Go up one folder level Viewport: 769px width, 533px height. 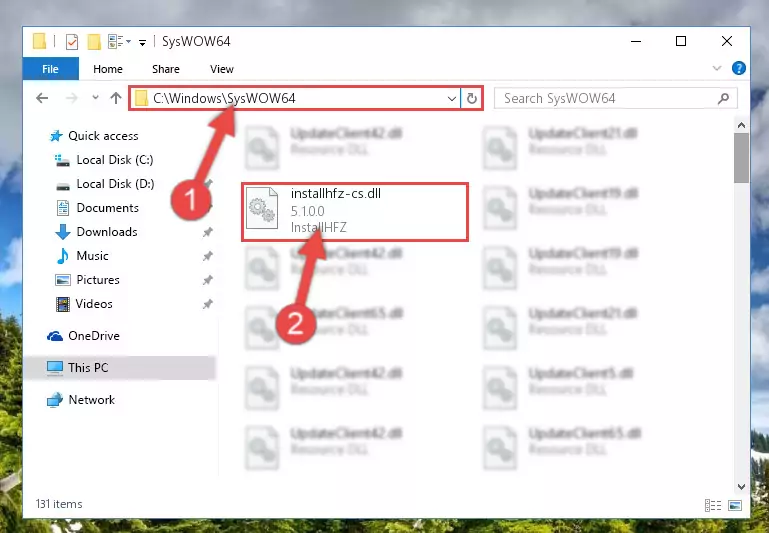pyautogui.click(x=116, y=98)
